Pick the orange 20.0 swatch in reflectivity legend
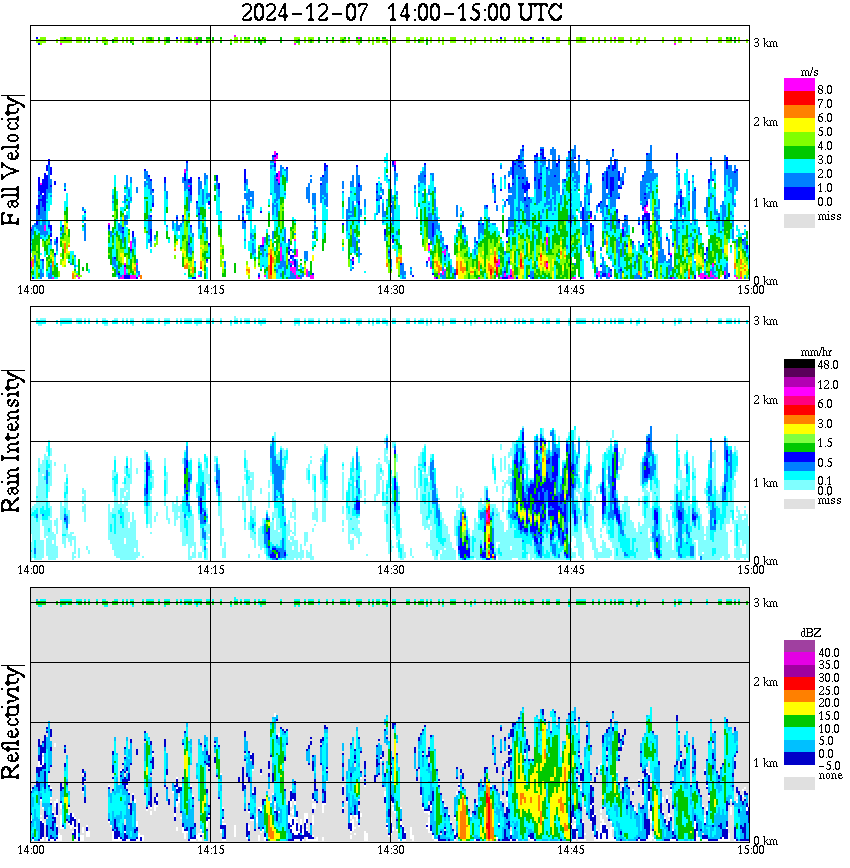The image size is (850, 868). pos(799,696)
